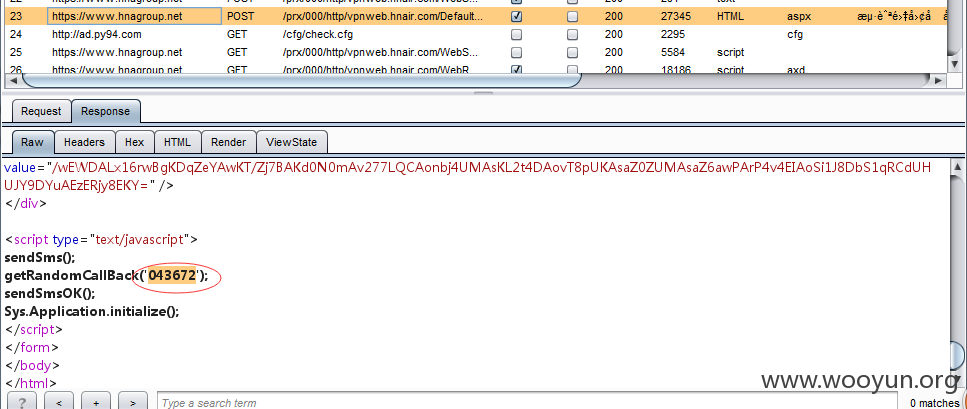The image size is (967, 409).
Task: Click the highlighted code 043672
Action: (171, 276)
